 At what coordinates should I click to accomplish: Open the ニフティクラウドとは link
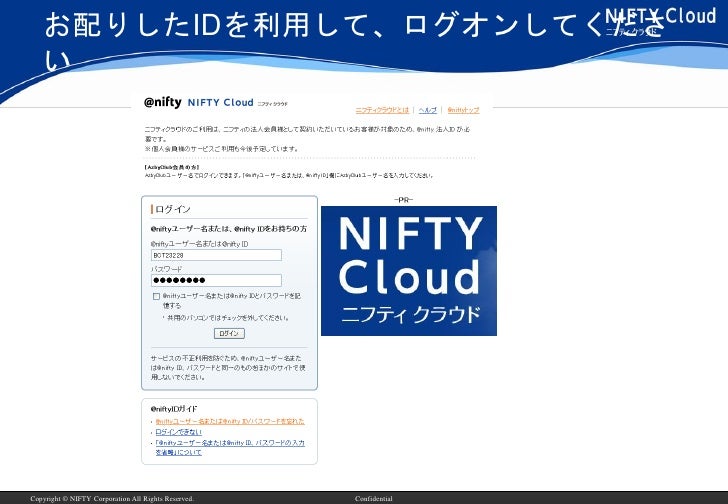click(382, 110)
